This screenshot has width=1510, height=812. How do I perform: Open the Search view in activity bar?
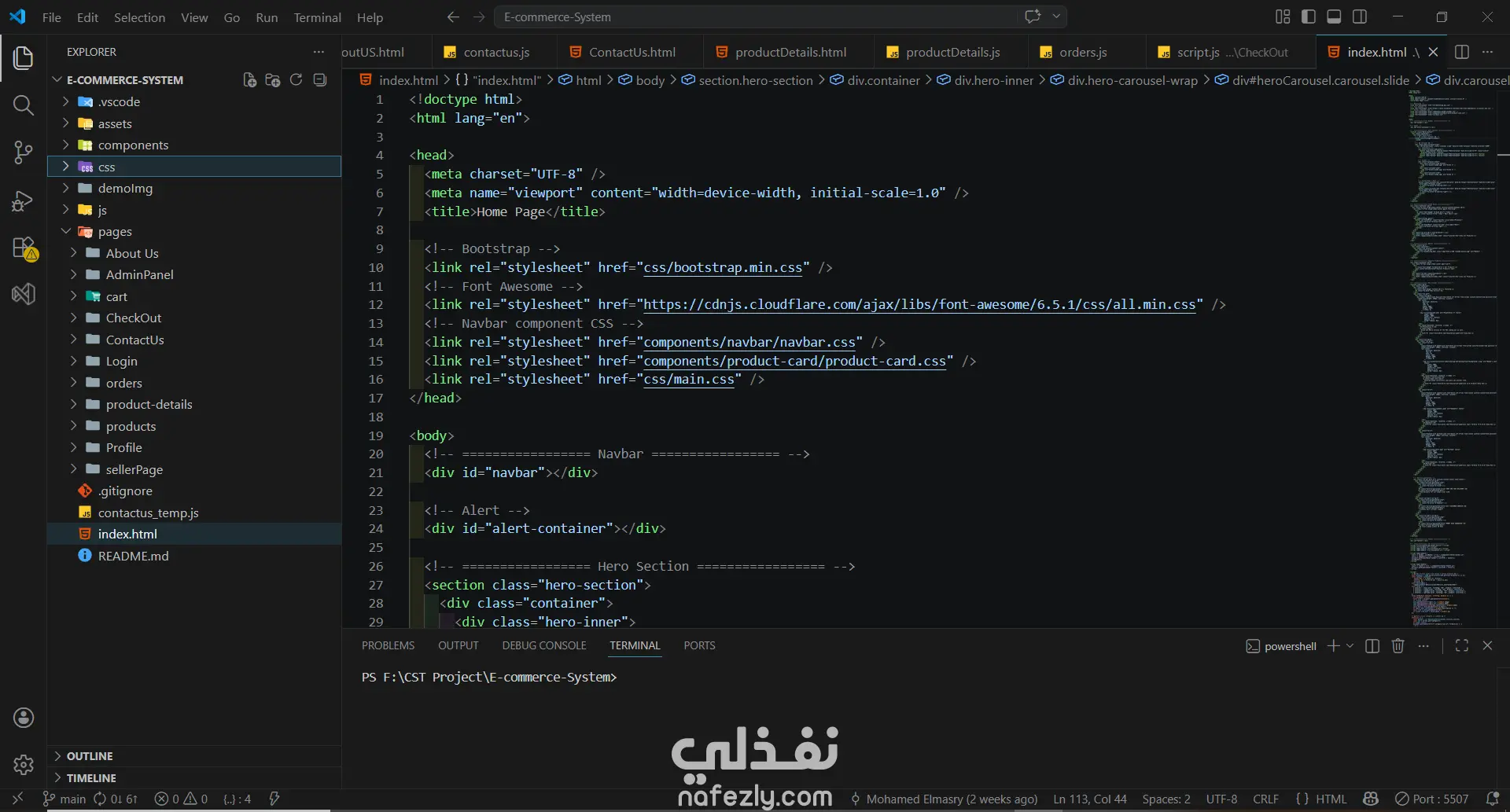tap(24, 105)
